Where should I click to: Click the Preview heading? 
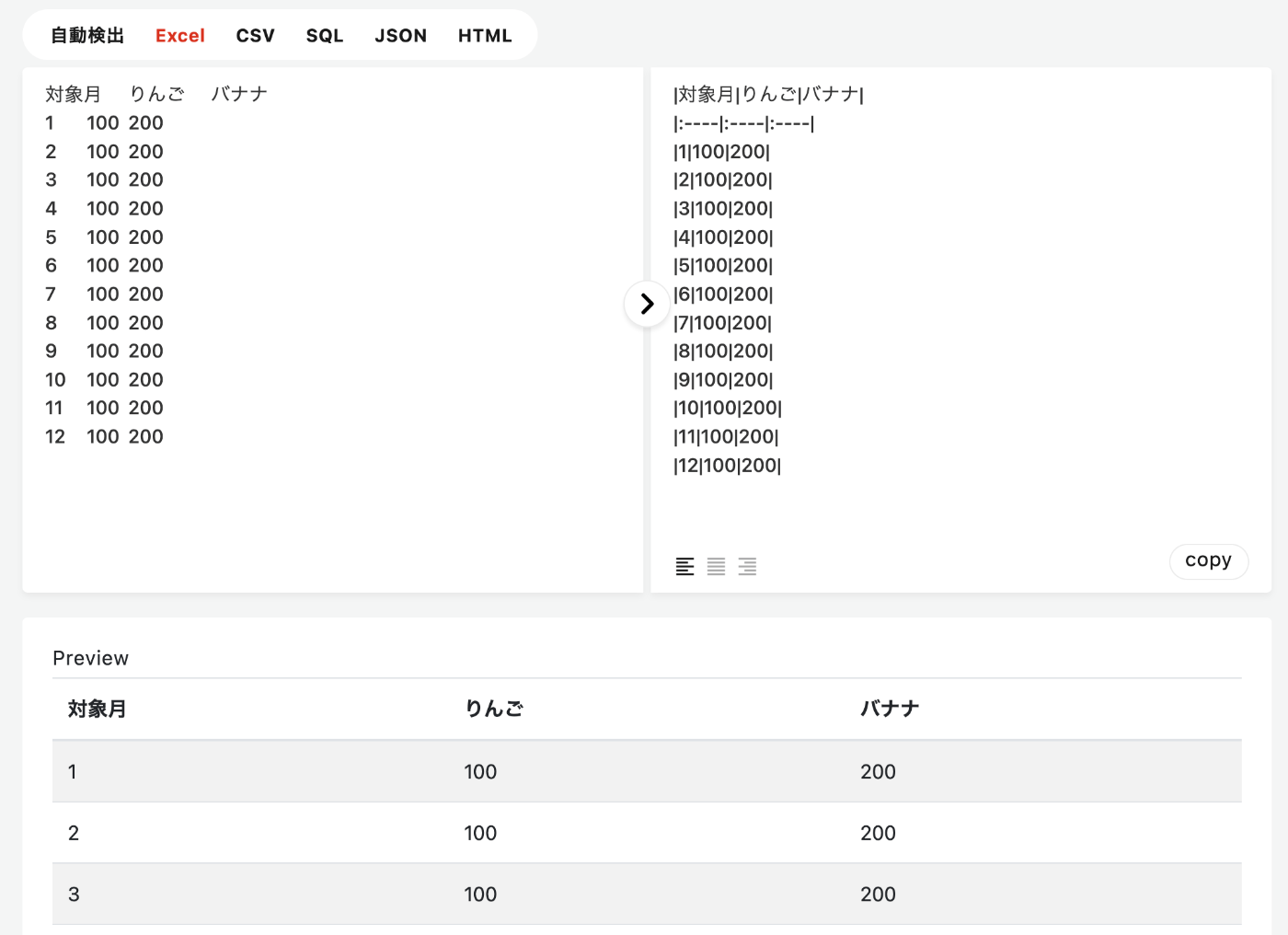coord(91,658)
